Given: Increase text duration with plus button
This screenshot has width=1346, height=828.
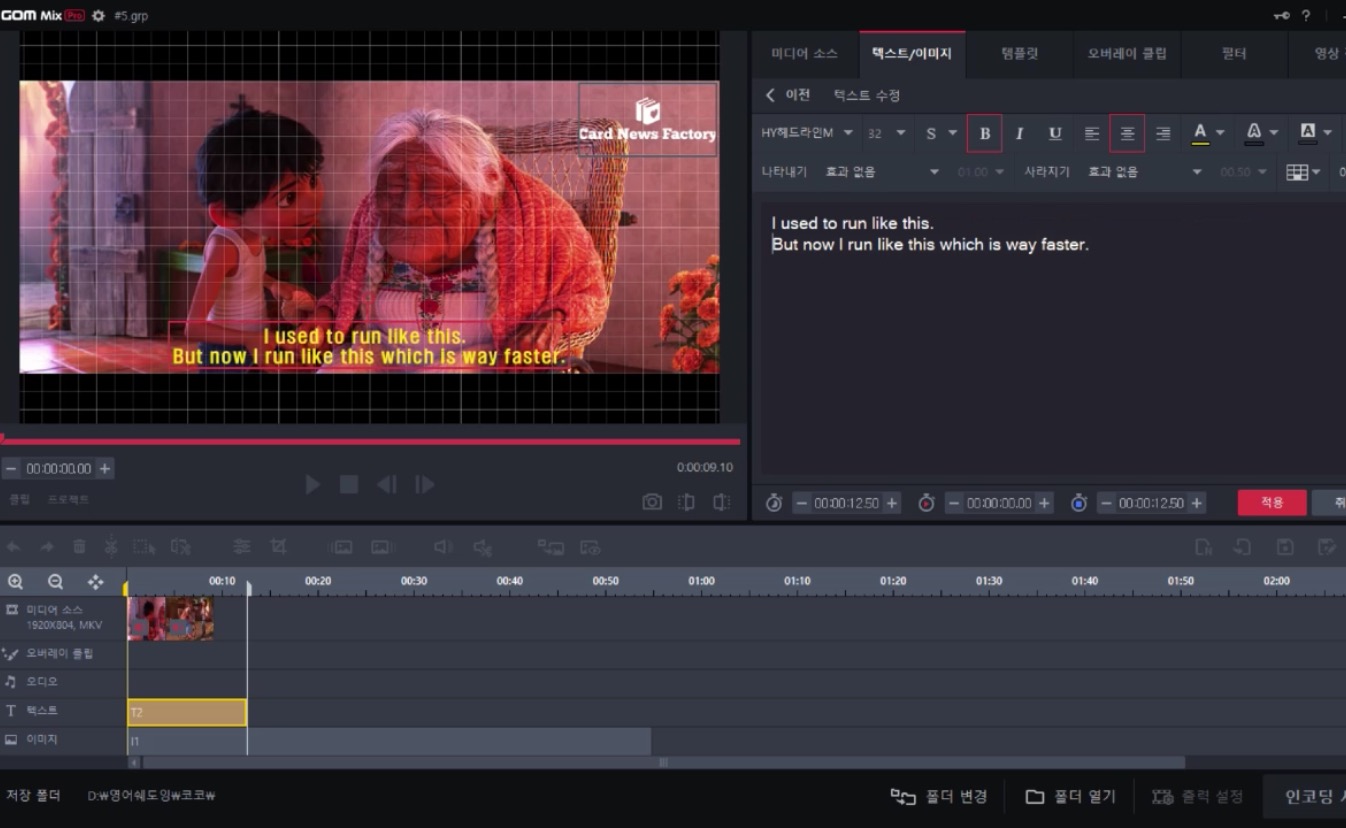Looking at the screenshot, I should click(892, 502).
